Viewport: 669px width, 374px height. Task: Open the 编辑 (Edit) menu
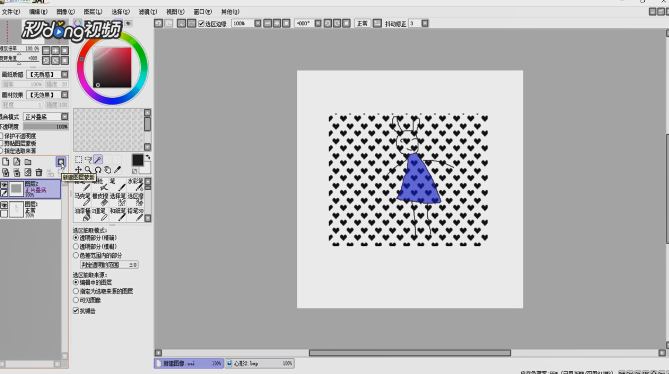(38, 12)
